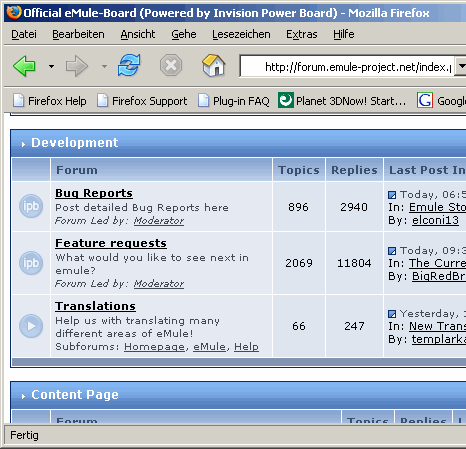Open the Development category heading

[x=75, y=143]
